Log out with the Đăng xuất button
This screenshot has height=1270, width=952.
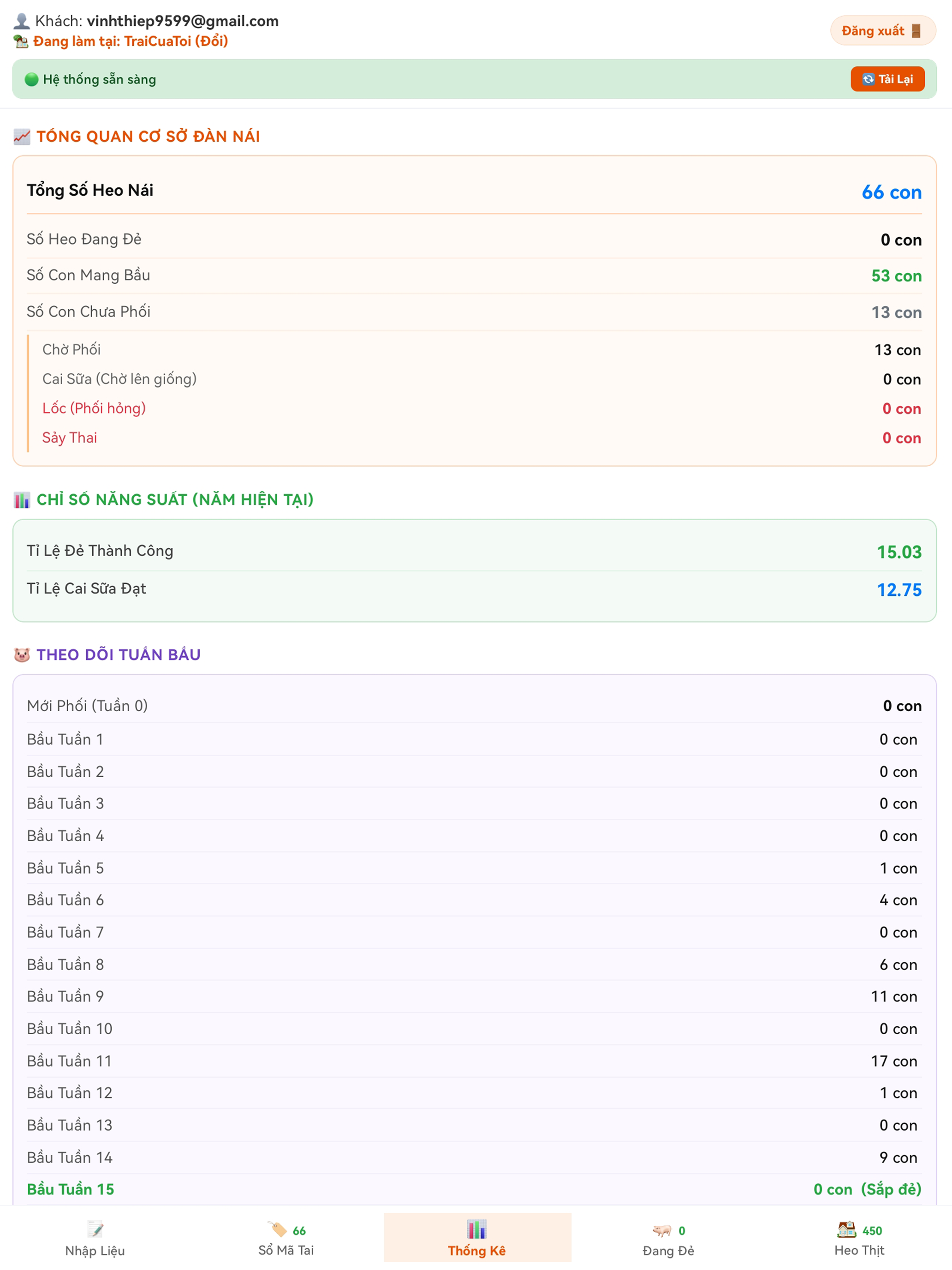tap(882, 30)
